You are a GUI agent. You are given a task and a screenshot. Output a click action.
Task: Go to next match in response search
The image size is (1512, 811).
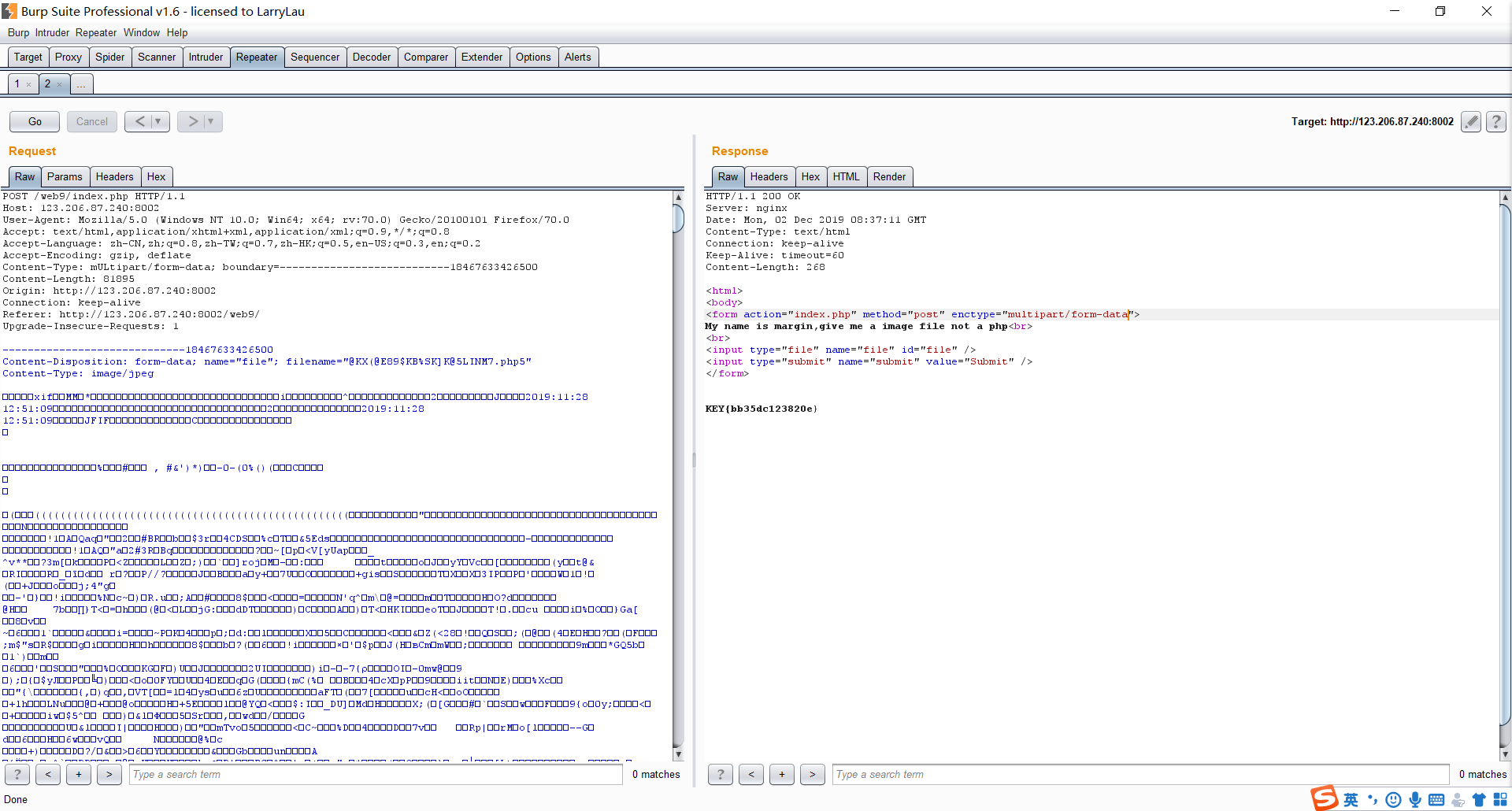(813, 774)
